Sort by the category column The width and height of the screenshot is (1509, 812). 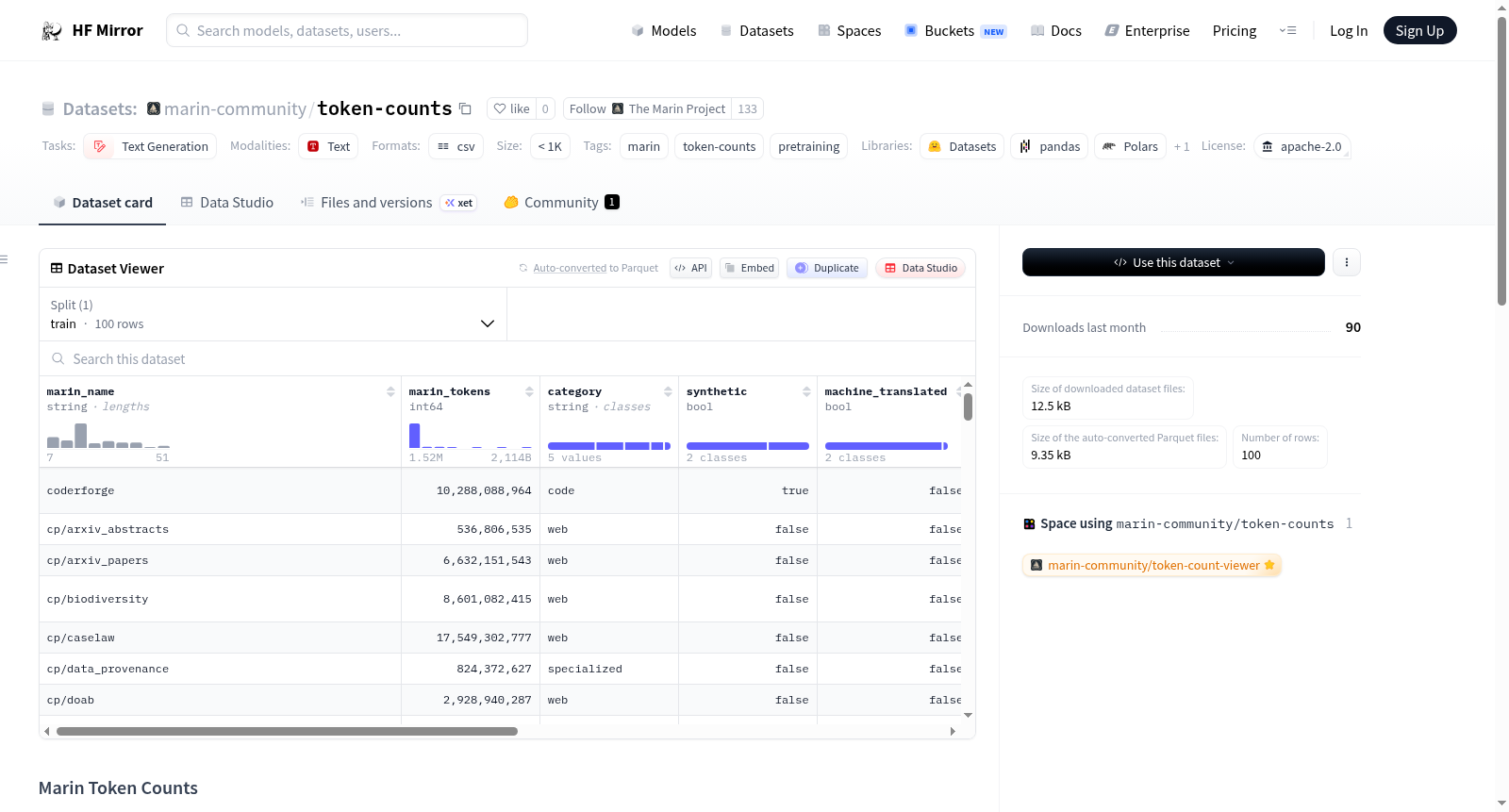point(668,391)
